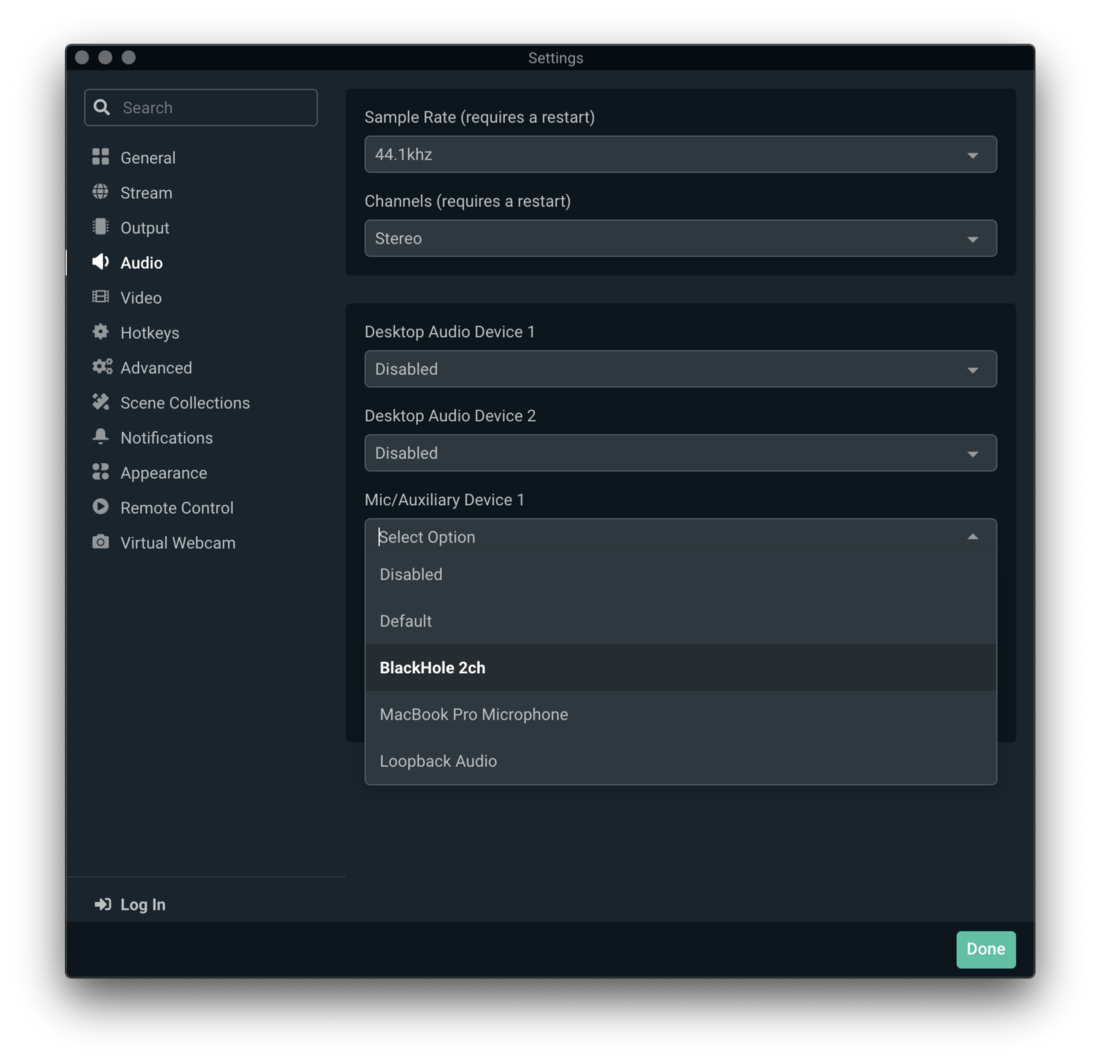
Task: Collapse the Mic/Auxiliary Device 1 dropdown arrow
Action: [972, 537]
